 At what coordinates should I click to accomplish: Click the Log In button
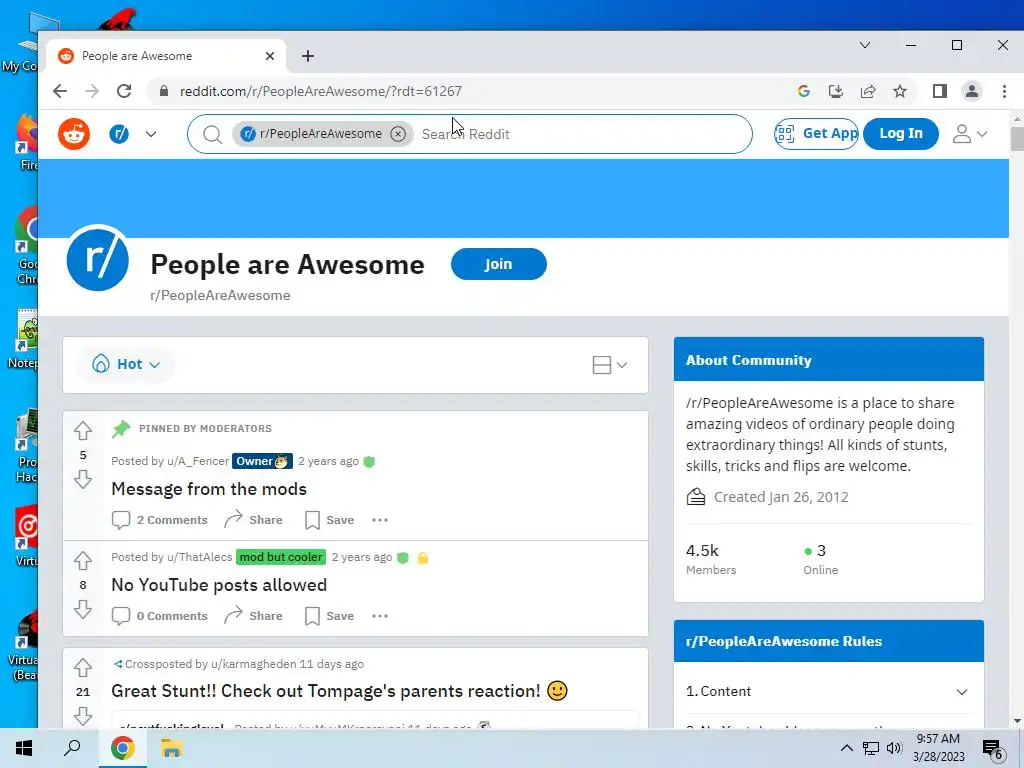[901, 133]
